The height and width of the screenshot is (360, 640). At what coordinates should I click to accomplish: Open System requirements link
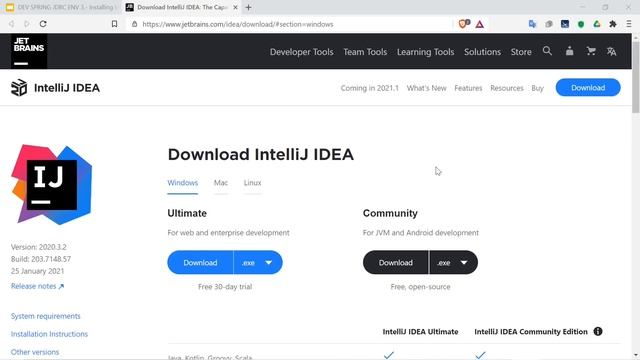tap(46, 316)
